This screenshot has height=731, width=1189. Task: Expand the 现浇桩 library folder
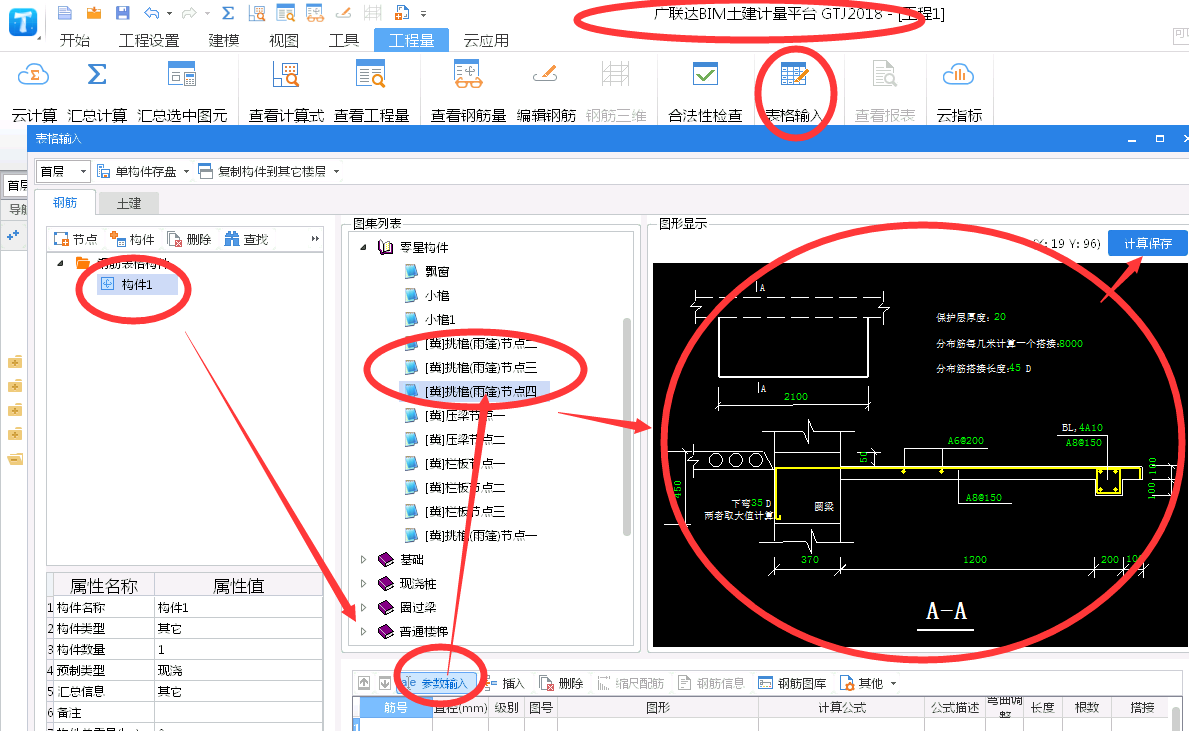tap(363, 584)
